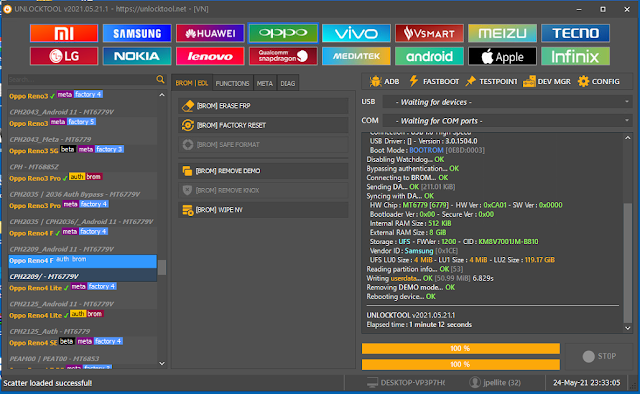Run [BROM] WIPE NV
Image resolution: width=640 pixels, height=394 pixels.
[263, 210]
